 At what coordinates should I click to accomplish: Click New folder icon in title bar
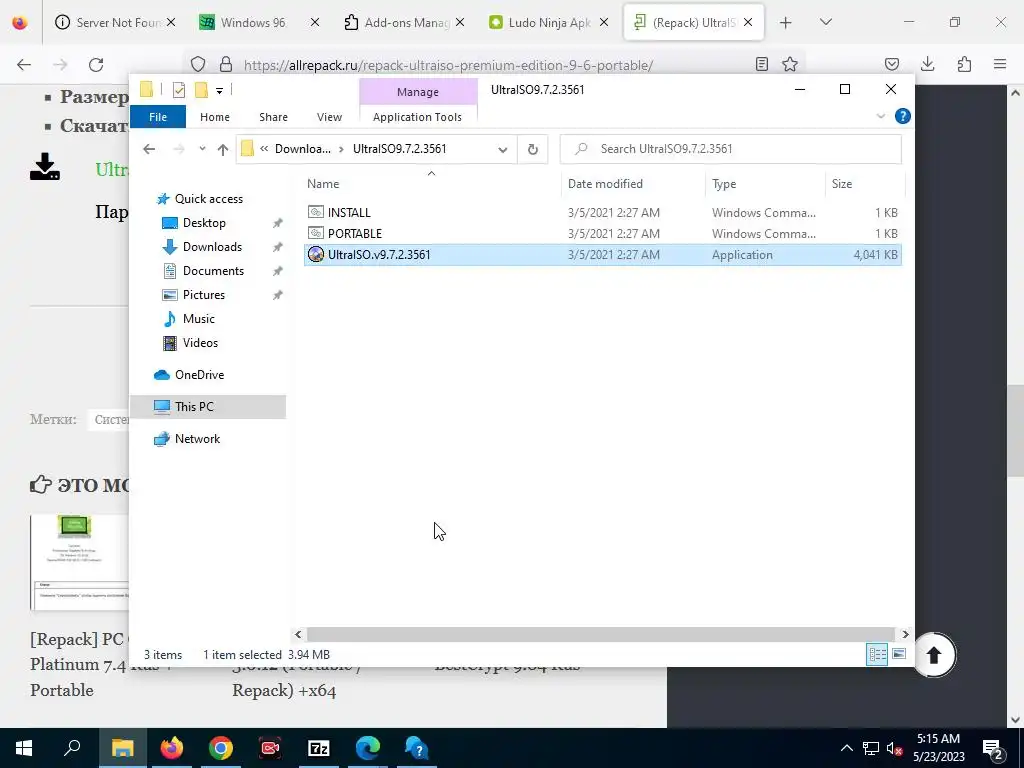tap(201, 90)
